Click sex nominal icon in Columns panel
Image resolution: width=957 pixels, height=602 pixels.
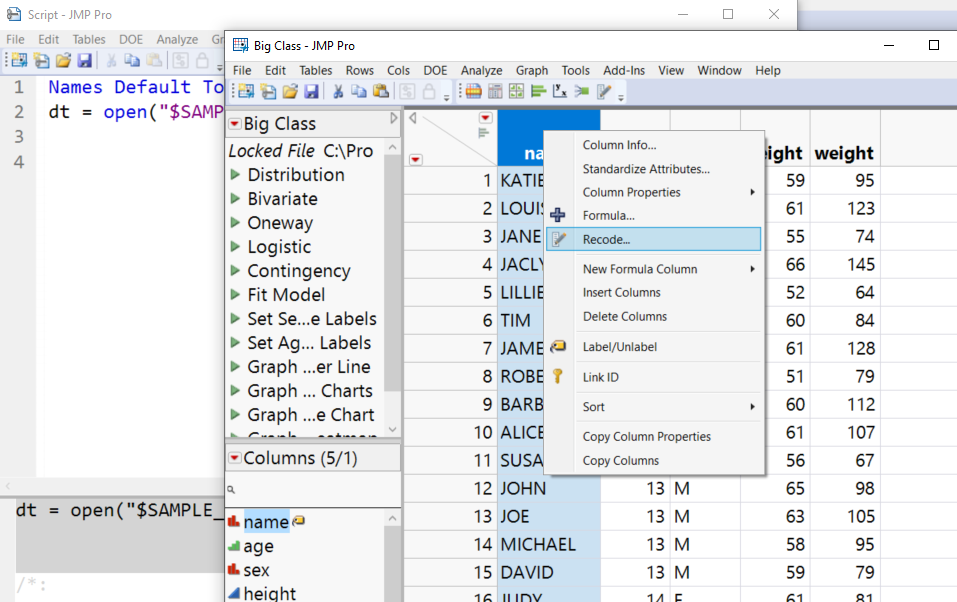click(233, 570)
